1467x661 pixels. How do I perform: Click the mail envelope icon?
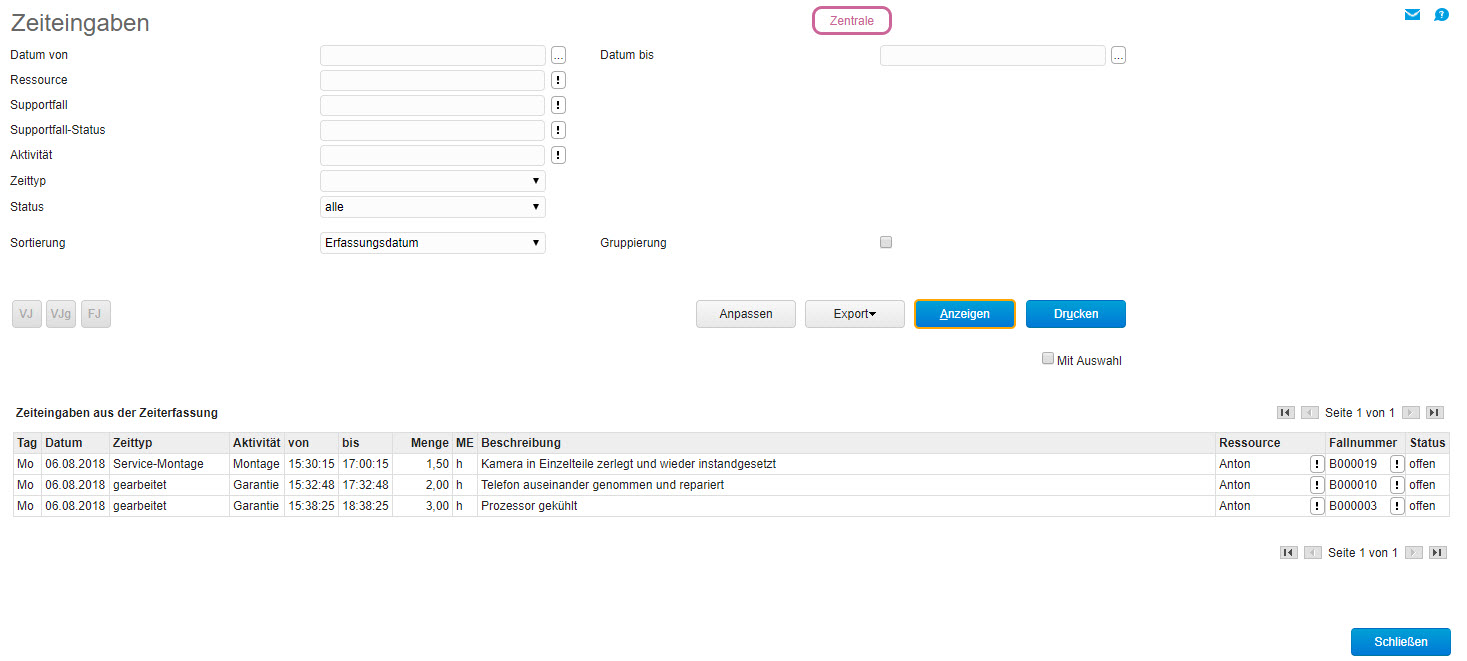[x=1412, y=15]
